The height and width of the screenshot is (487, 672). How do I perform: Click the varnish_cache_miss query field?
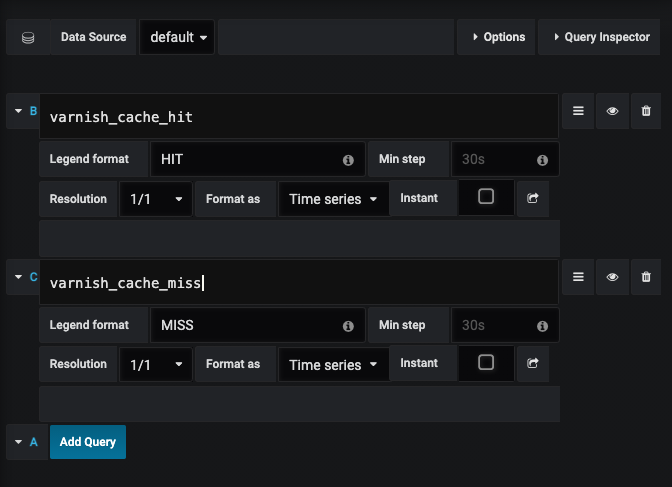click(299, 283)
